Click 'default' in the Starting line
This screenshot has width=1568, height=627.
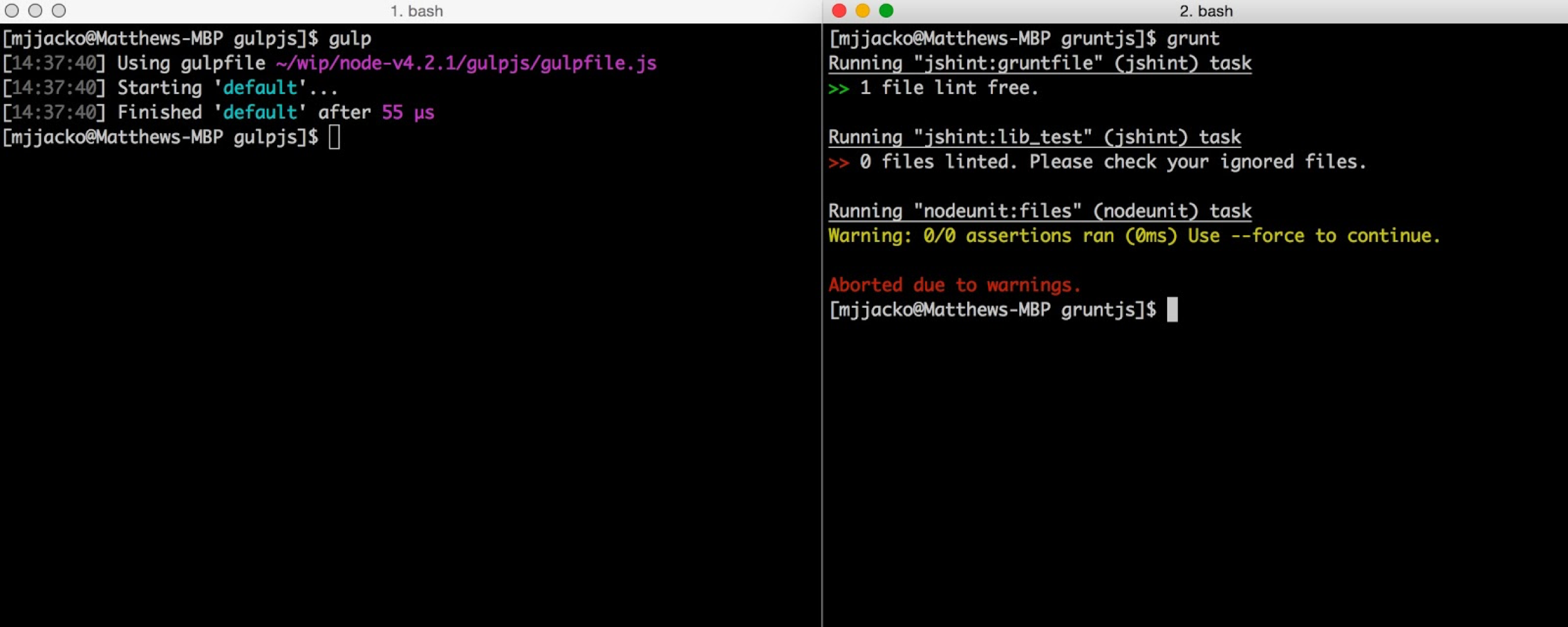tap(260, 88)
